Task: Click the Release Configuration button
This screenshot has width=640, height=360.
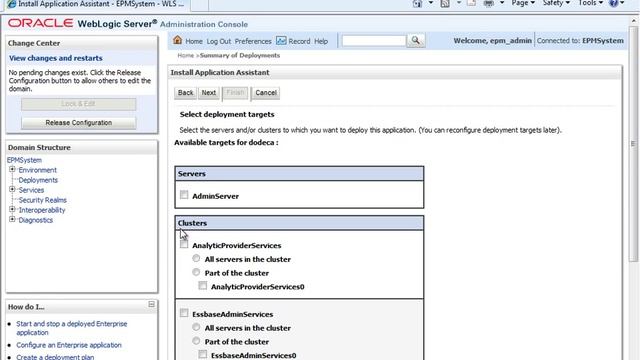Action: 78,122
